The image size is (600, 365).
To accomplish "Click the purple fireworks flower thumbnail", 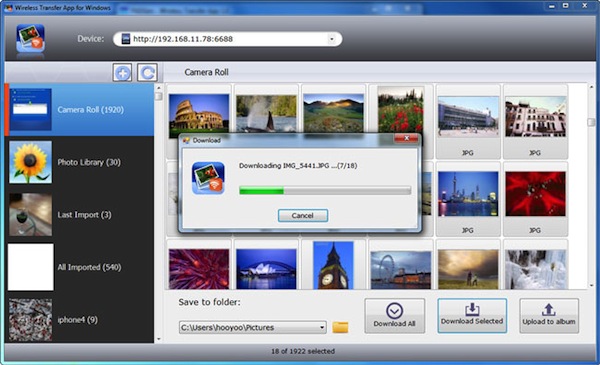I will (x=199, y=269).
